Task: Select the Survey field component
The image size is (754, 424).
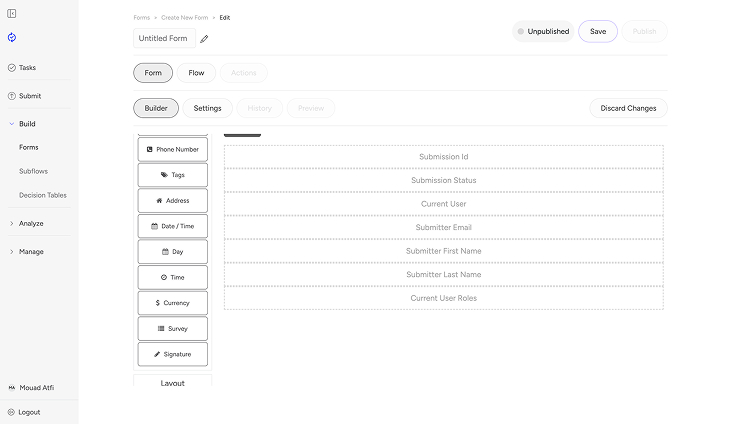Action: (x=172, y=328)
